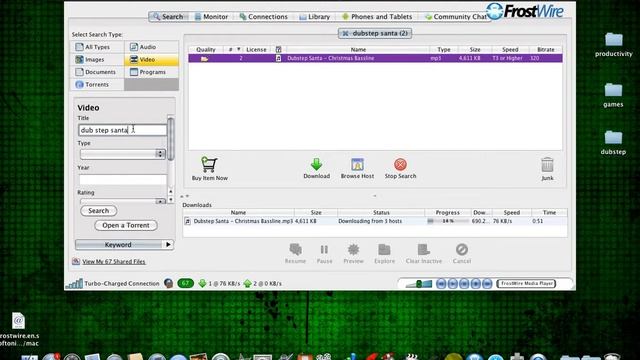Adjust the media player volume slider

[x=418, y=284]
